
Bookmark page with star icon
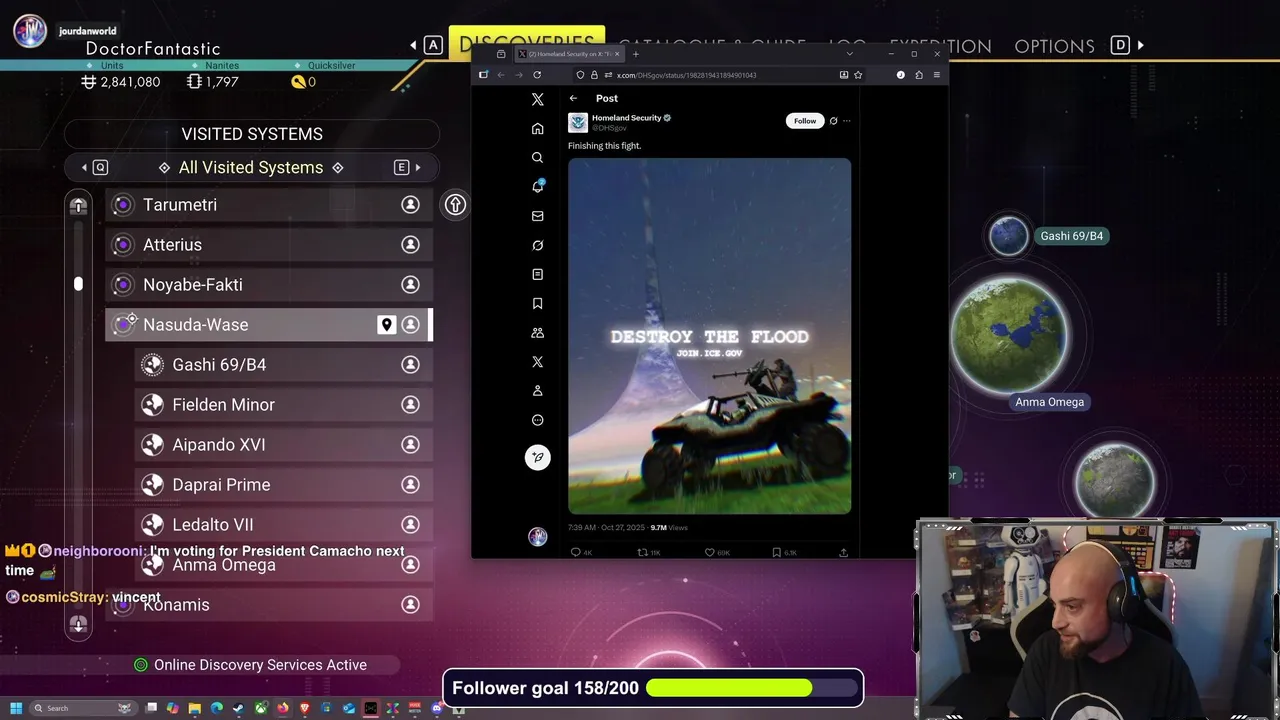click(x=858, y=75)
